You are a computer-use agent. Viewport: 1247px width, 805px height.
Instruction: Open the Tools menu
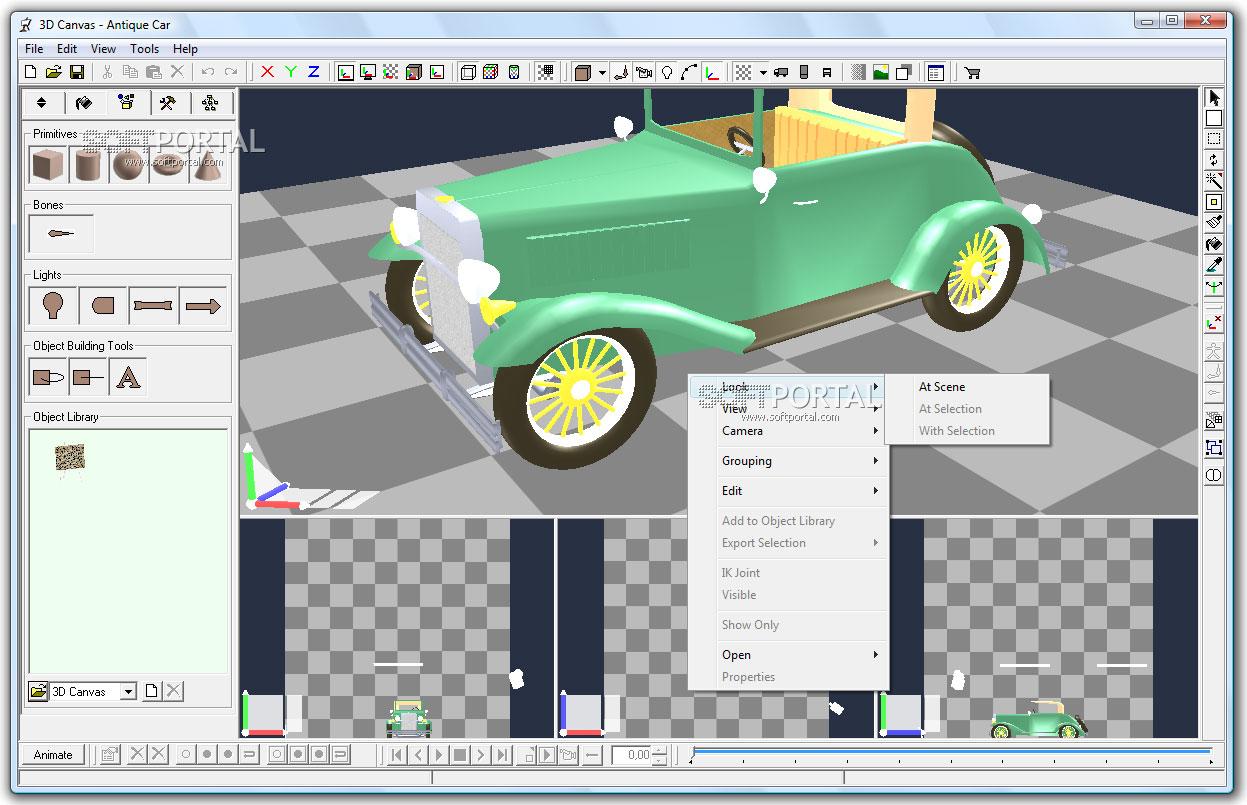tap(144, 48)
